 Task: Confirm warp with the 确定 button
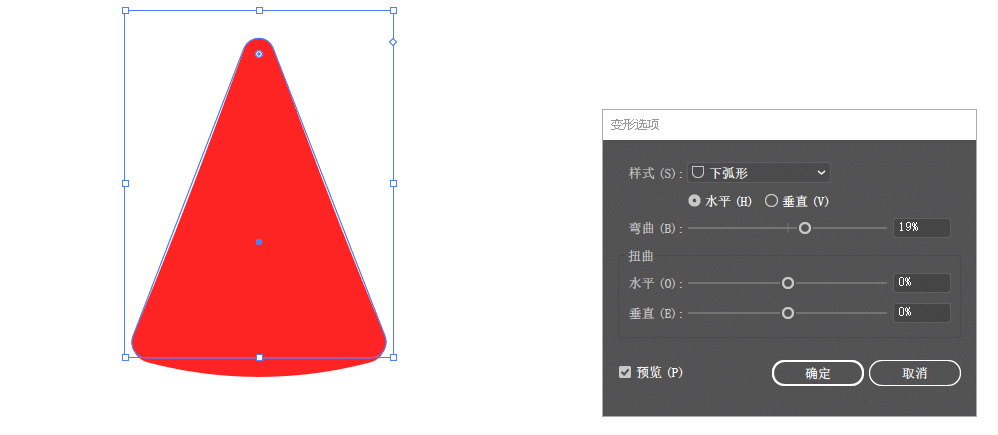(x=818, y=373)
